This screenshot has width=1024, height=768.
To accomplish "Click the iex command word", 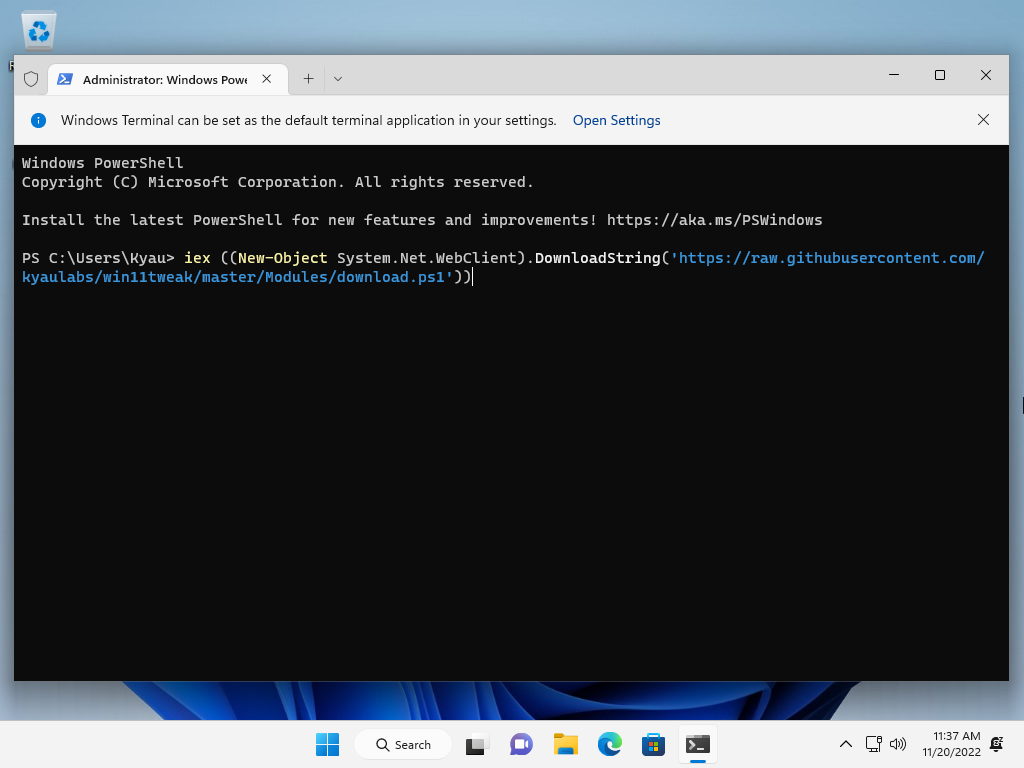I will click(197, 258).
